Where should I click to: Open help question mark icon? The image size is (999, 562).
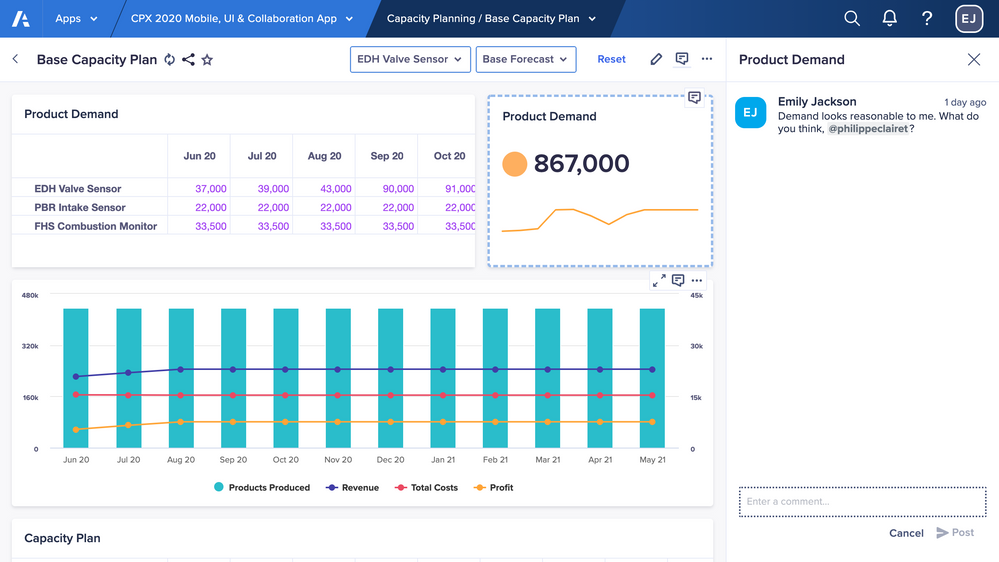927,18
